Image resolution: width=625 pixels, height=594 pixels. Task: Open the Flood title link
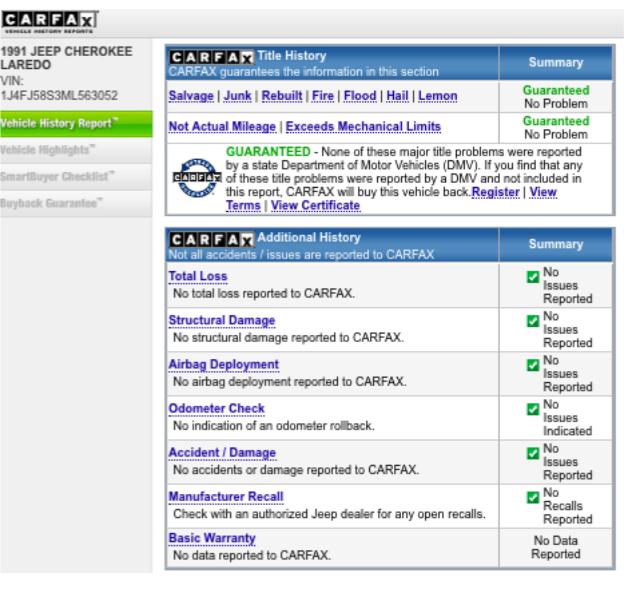pos(360,96)
